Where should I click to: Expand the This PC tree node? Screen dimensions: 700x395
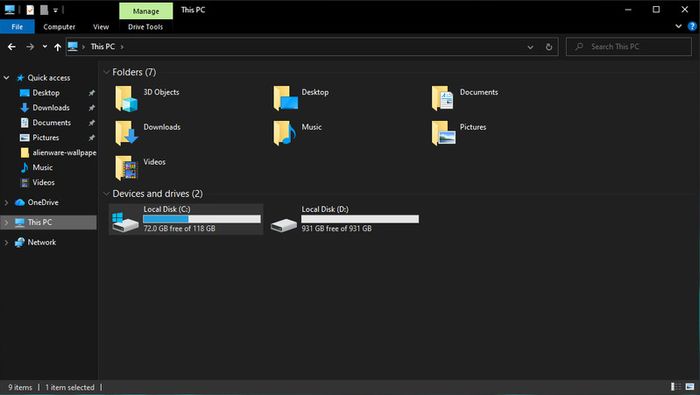6,222
